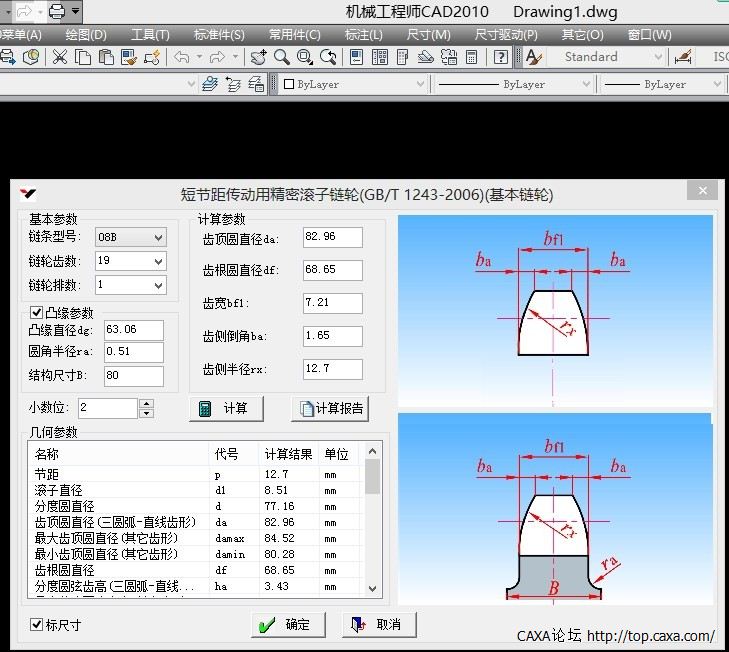Screen dimensions: 729x652
Task: Click the Copy icon in toolbar
Action: coord(84,57)
